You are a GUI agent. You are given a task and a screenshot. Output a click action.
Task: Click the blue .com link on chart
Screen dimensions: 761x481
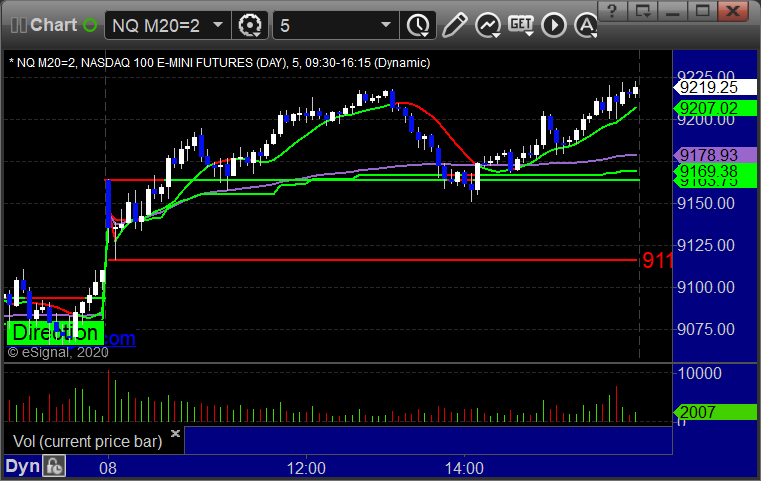(x=120, y=338)
